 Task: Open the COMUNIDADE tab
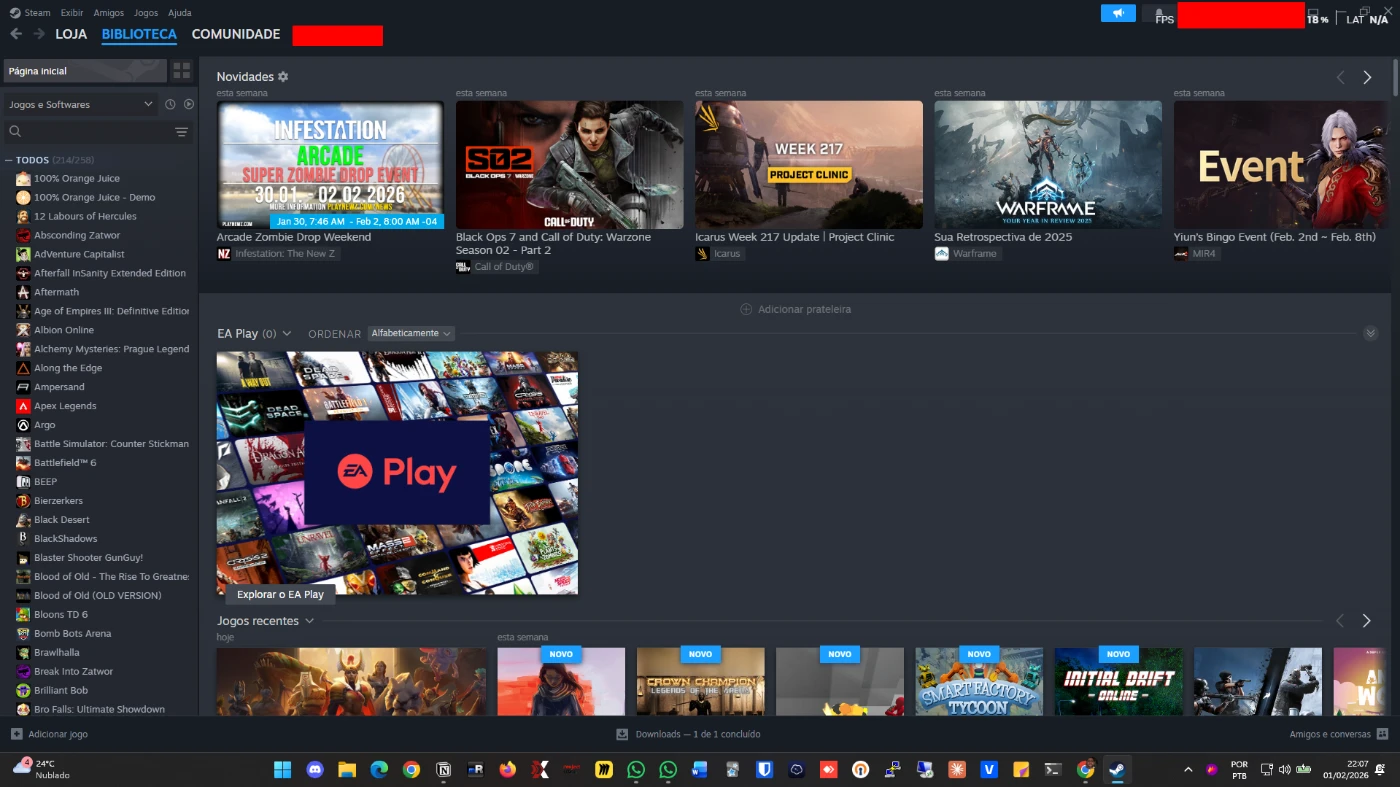pos(236,34)
